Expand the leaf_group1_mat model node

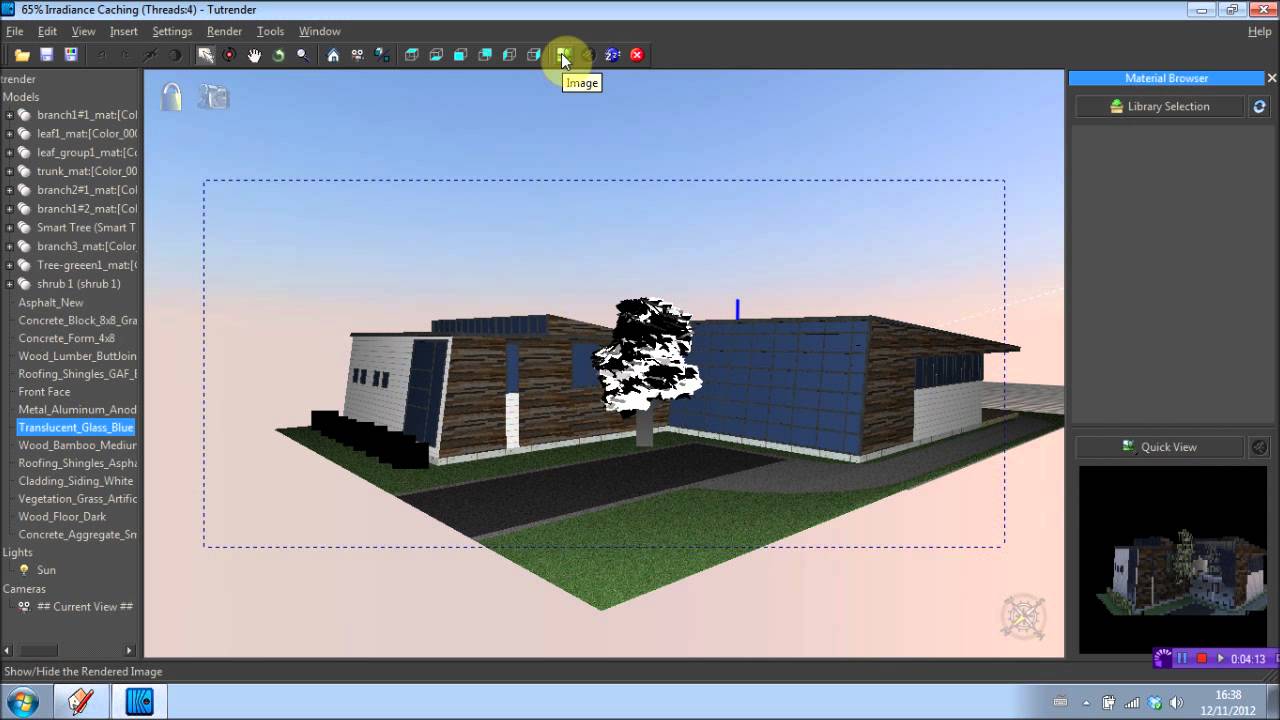point(9,153)
